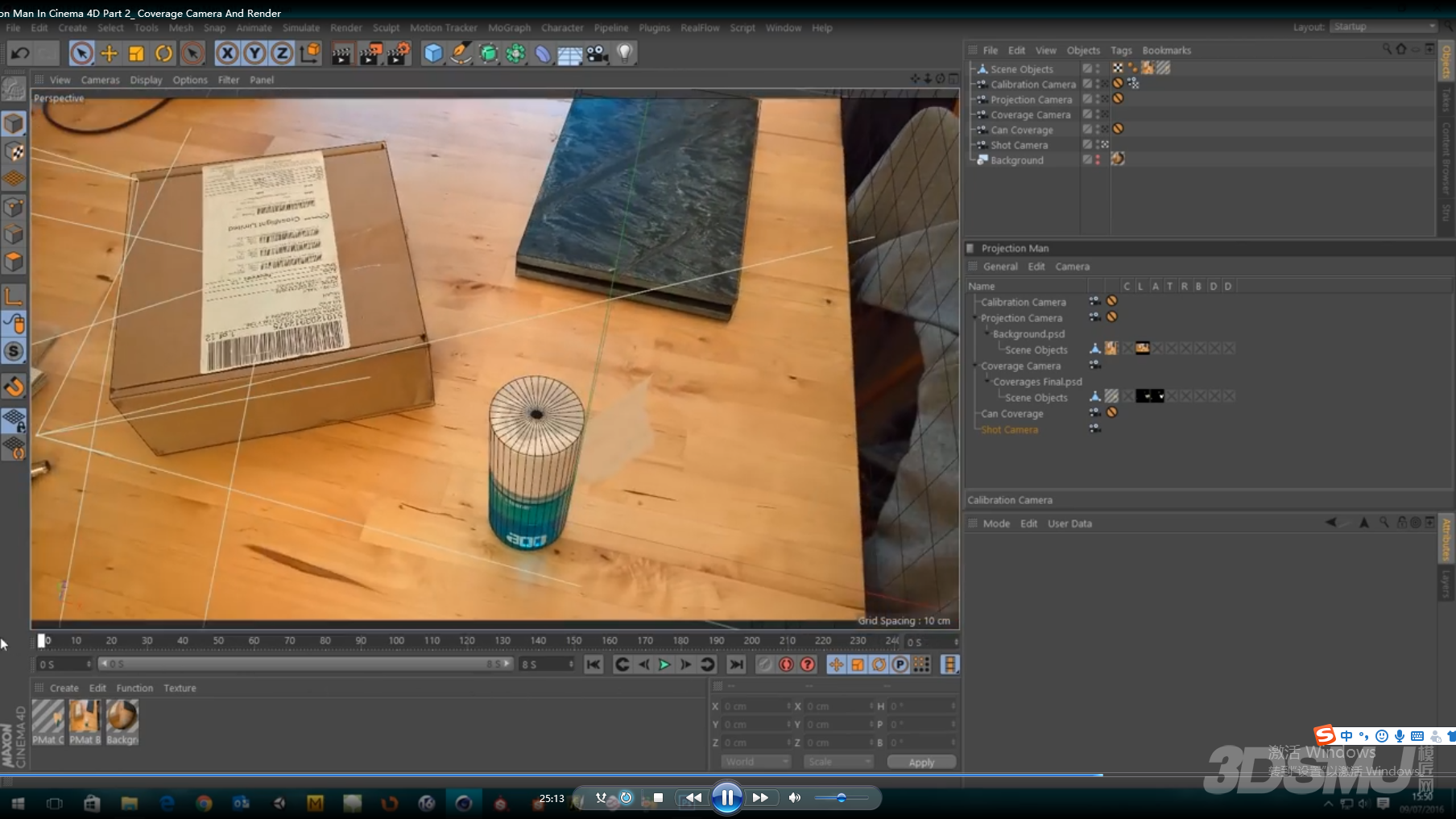Open the Subdivision Surface generator icon
Screen dimensions: 1456x819
pos(488,53)
